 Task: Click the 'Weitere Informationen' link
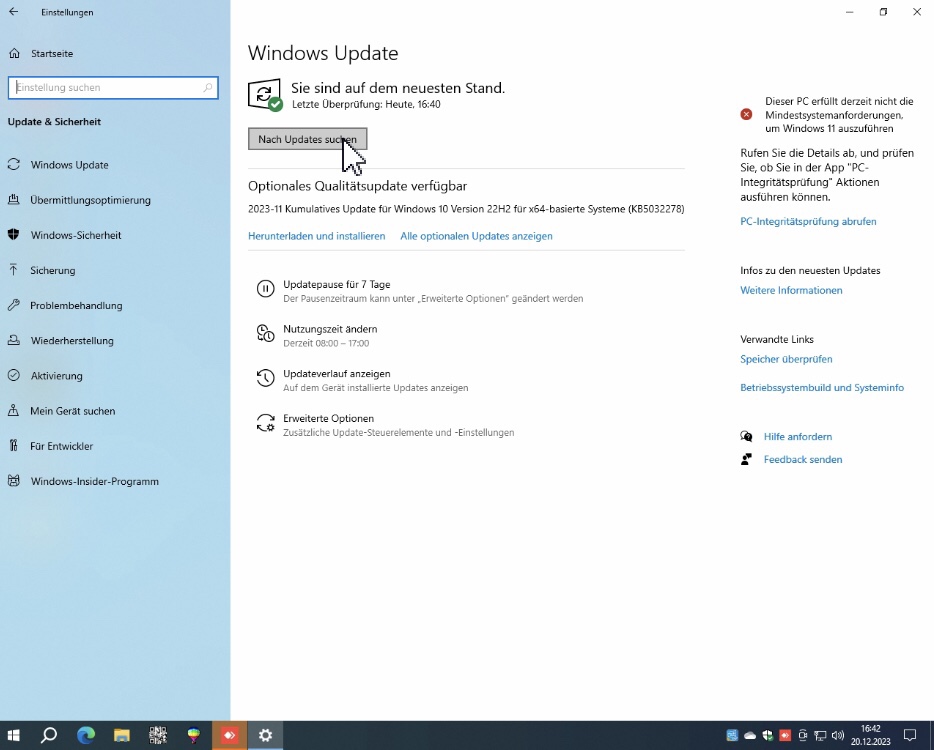[791, 291]
